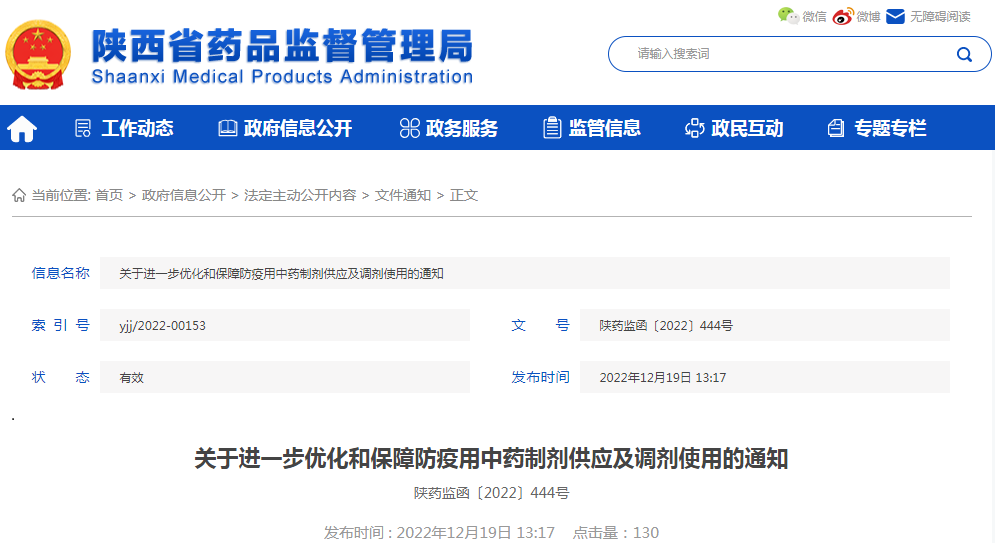Click the national emblem logo
The width and height of the screenshot is (995, 543).
pos(38,55)
